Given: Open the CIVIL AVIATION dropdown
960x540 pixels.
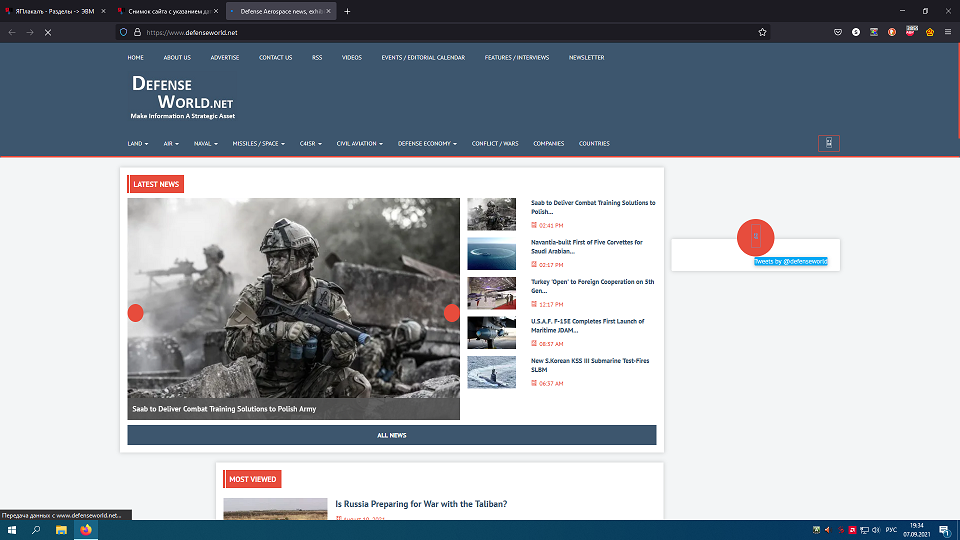Looking at the screenshot, I should coord(360,144).
